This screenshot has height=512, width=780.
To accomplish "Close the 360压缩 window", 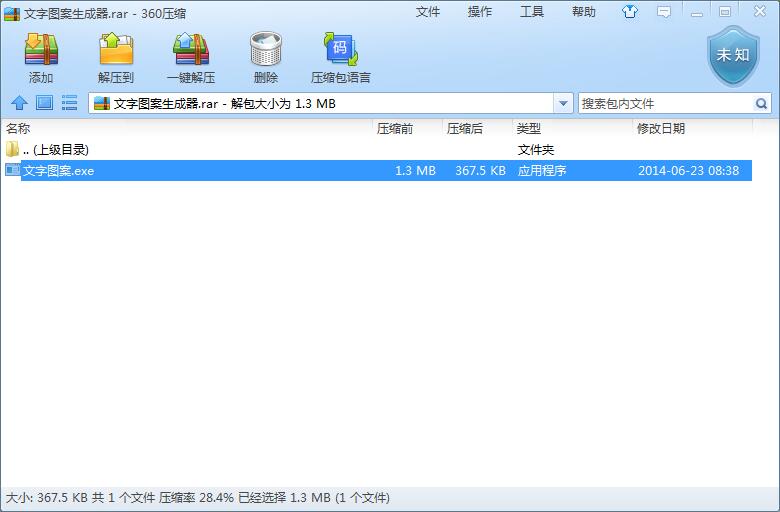I will tap(760, 11).
